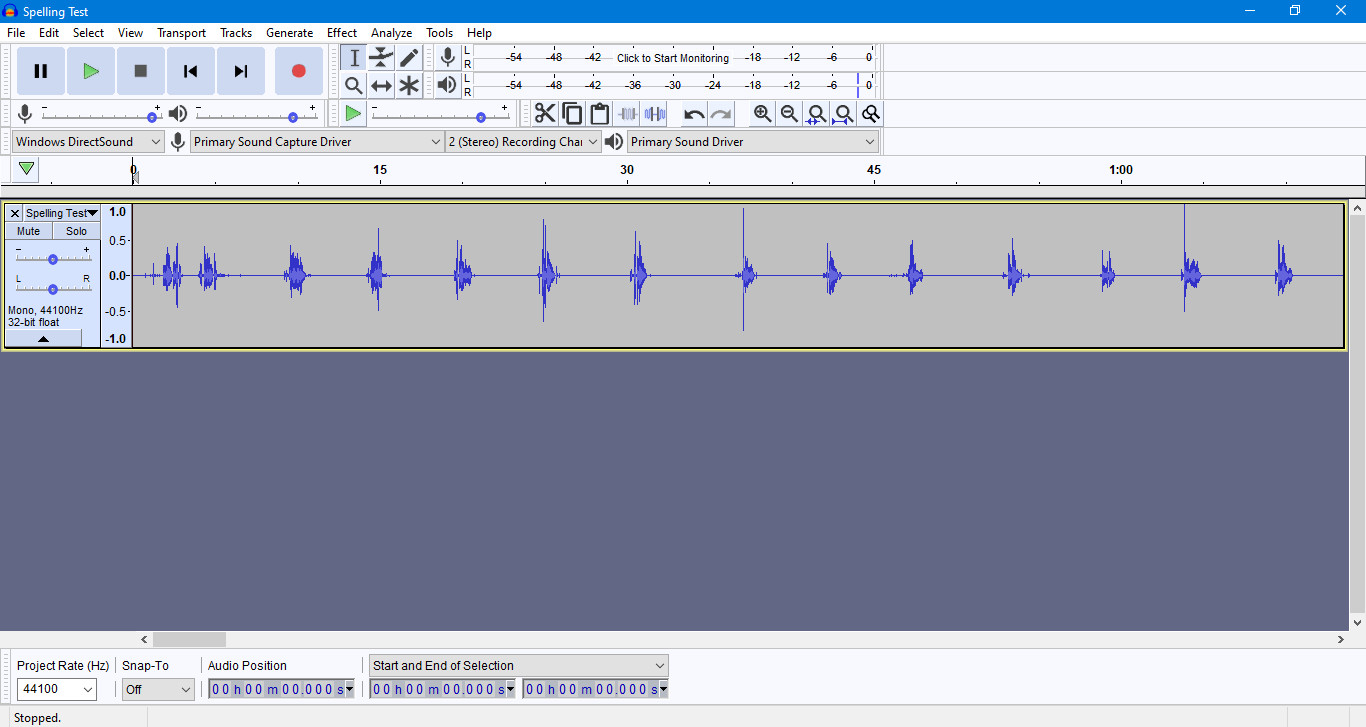Select the Draw pencil tool

(409, 58)
